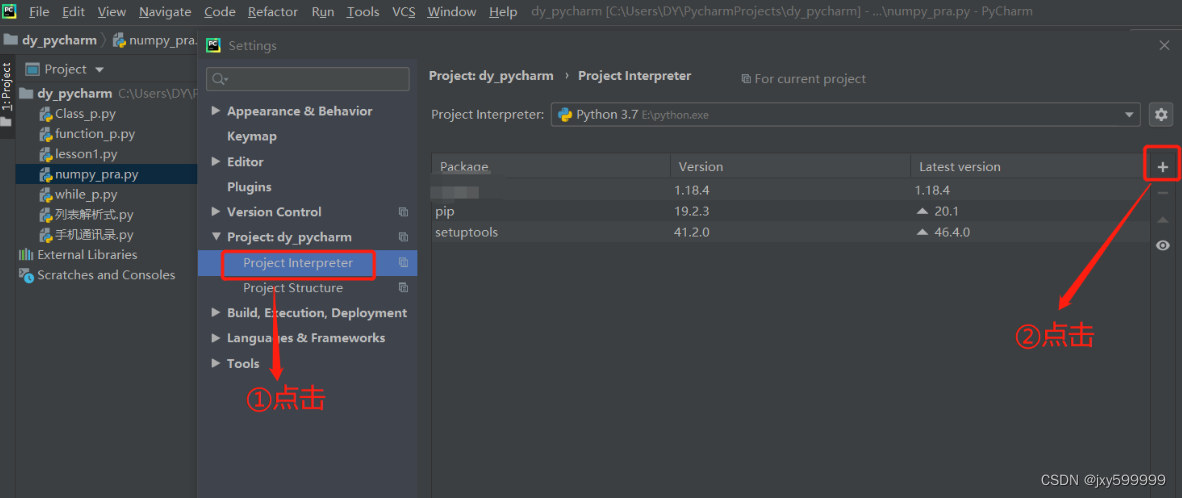1182x498 pixels.
Task: Click the Project Structure row copy icon
Action: pos(403,288)
